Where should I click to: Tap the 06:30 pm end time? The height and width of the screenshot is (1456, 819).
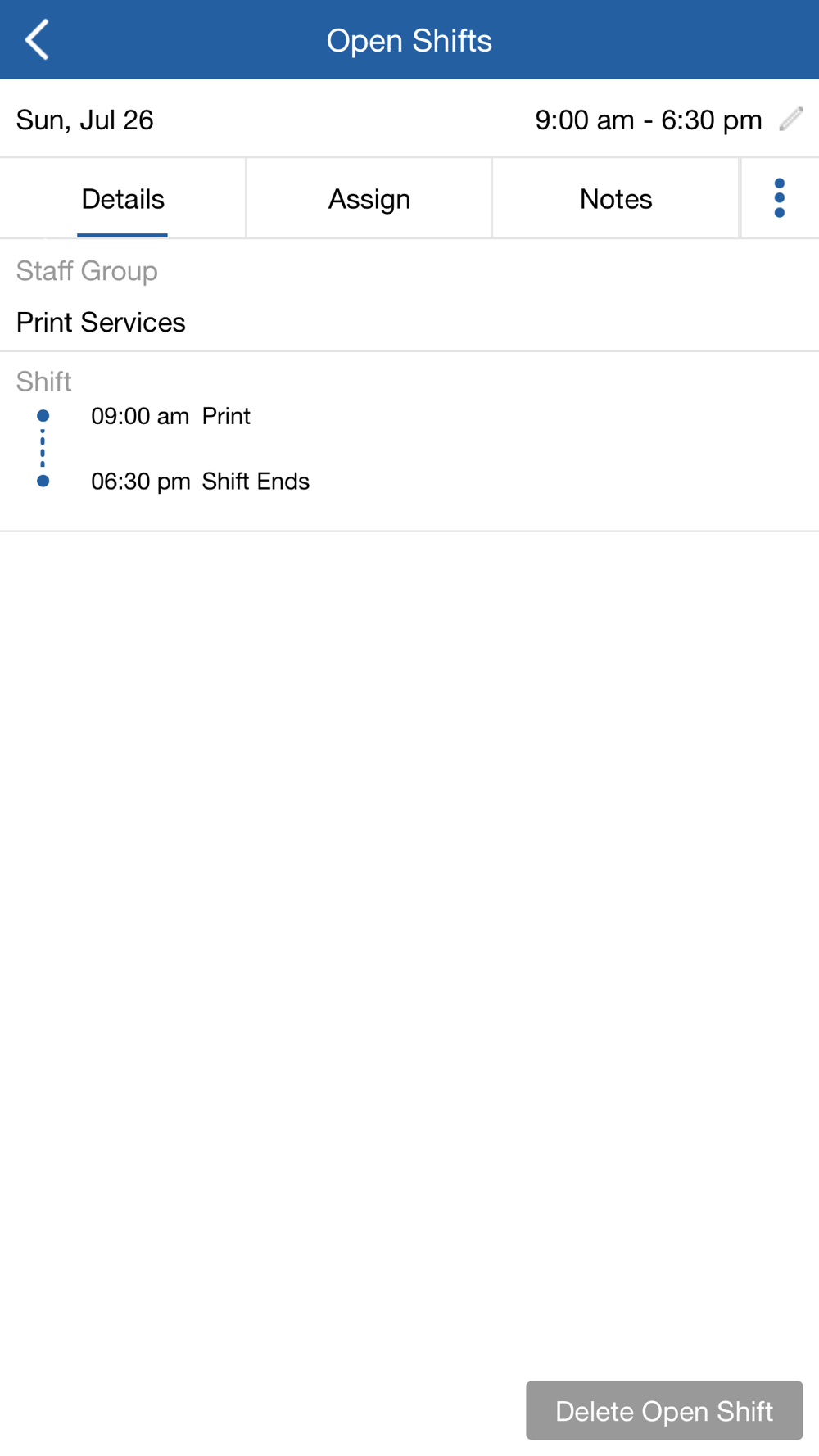[141, 482]
